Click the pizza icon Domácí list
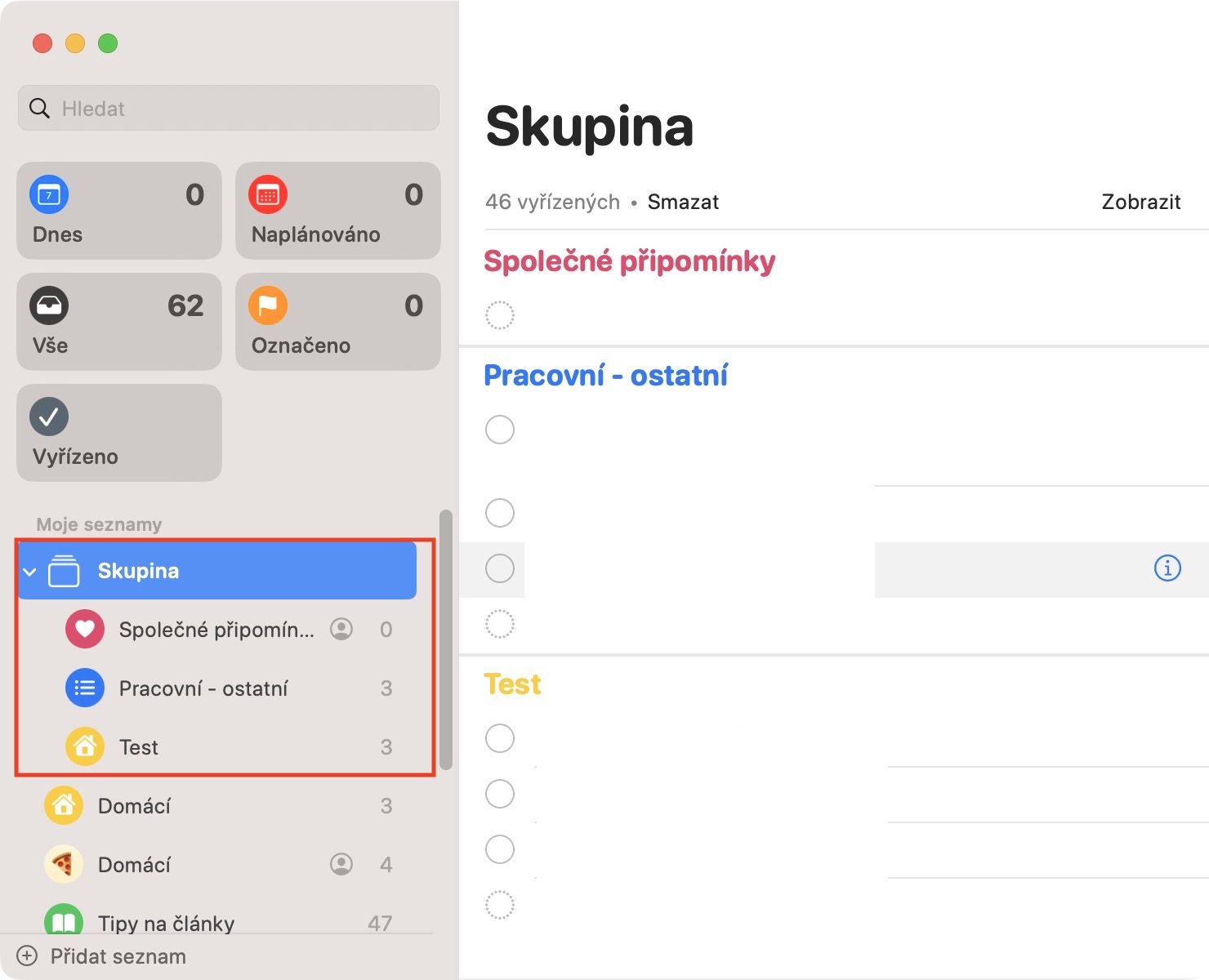Viewport: 1209px width, 980px height. (x=64, y=865)
